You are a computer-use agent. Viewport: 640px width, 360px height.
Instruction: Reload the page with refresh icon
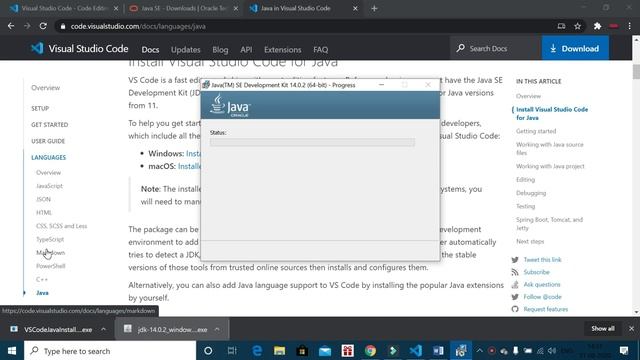[x=43, y=26]
